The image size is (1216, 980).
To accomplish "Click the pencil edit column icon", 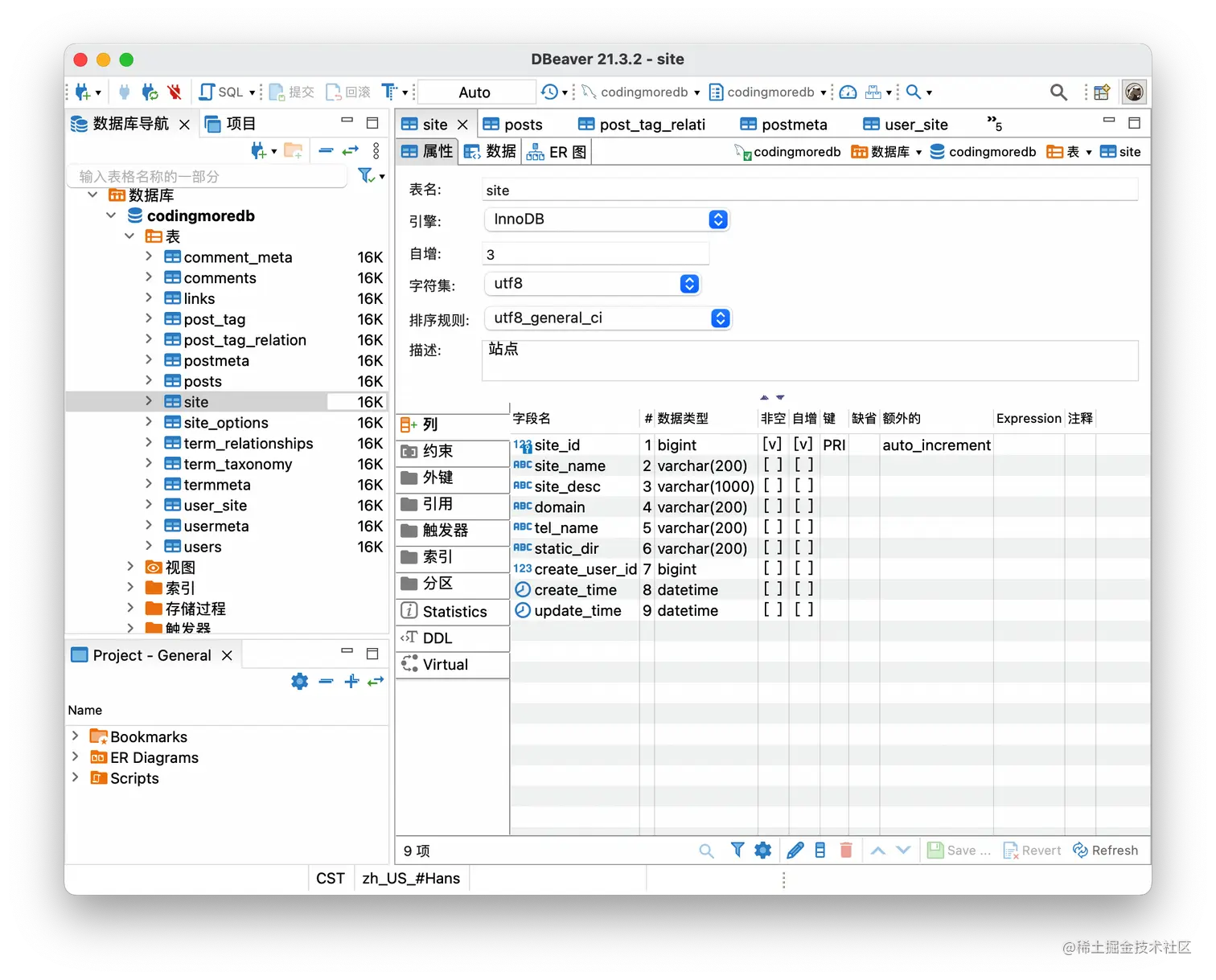I will (795, 851).
